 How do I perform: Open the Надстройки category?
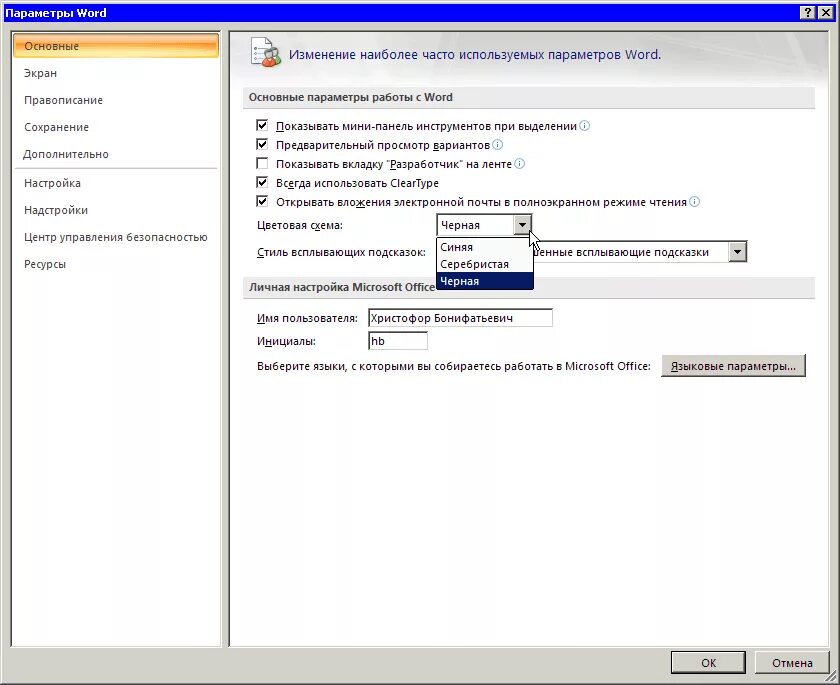[x=116, y=210]
